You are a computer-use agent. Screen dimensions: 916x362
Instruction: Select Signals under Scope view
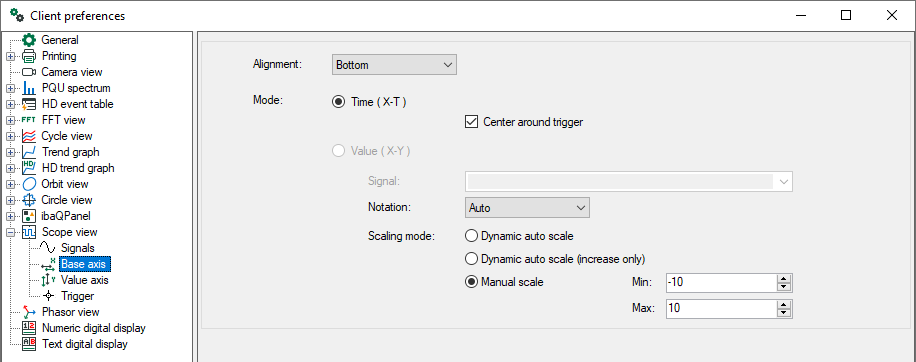[x=78, y=248]
